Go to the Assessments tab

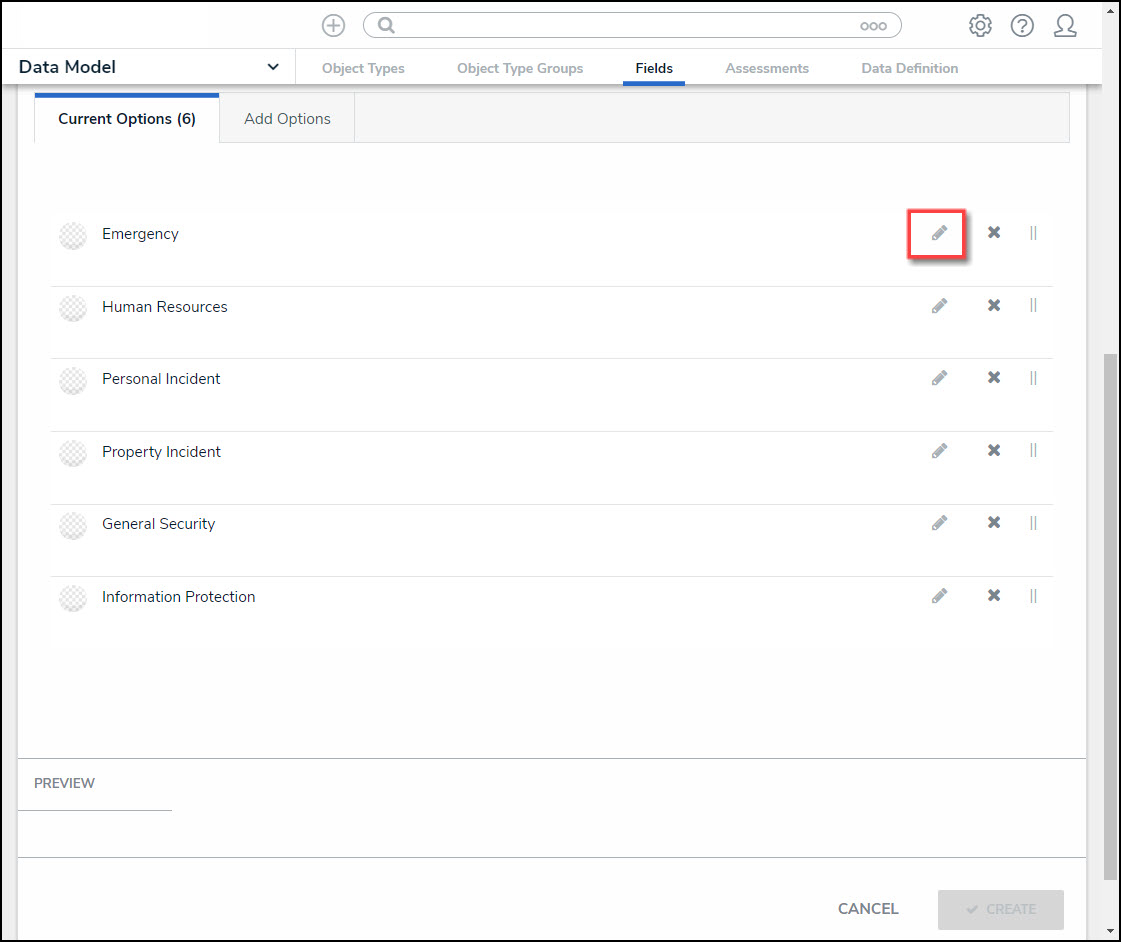pyautogui.click(x=767, y=68)
